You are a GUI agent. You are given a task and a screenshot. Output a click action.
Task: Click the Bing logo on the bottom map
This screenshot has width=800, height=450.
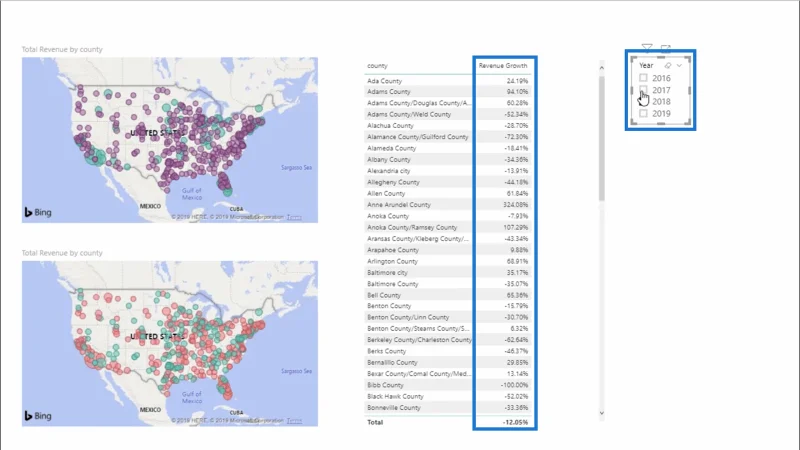(x=38, y=416)
